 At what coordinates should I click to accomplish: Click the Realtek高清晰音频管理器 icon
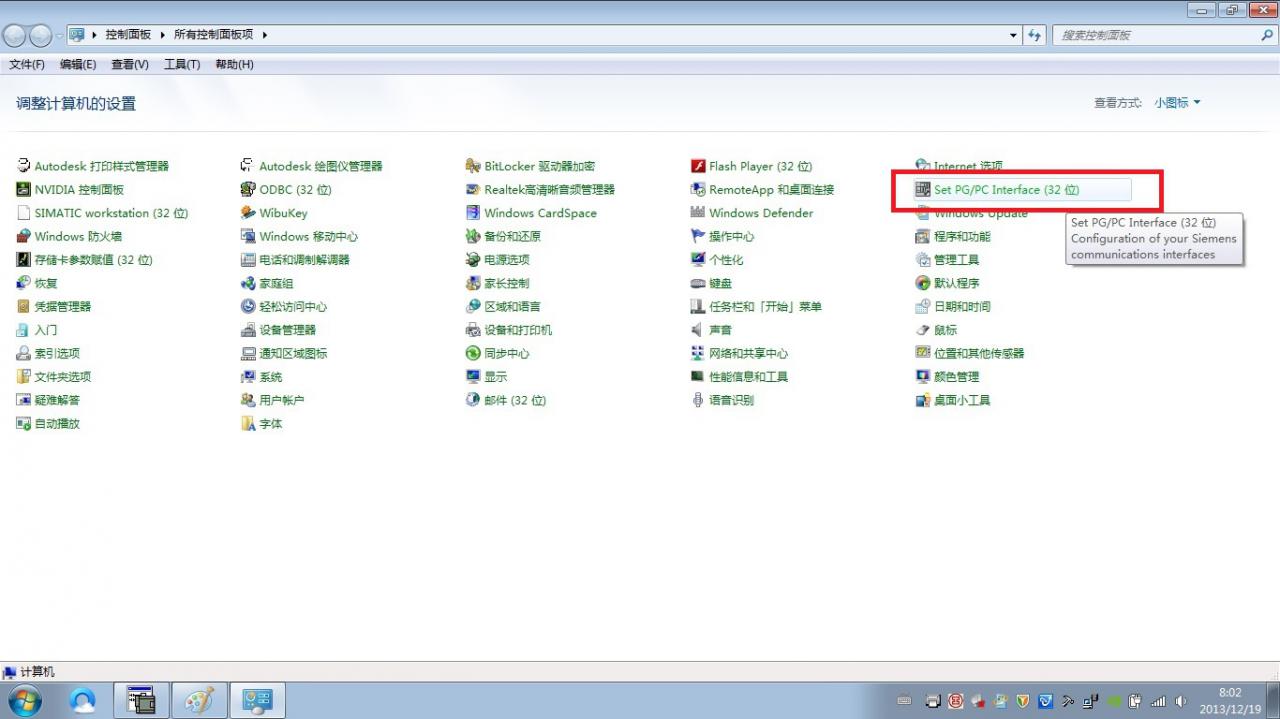(474, 189)
